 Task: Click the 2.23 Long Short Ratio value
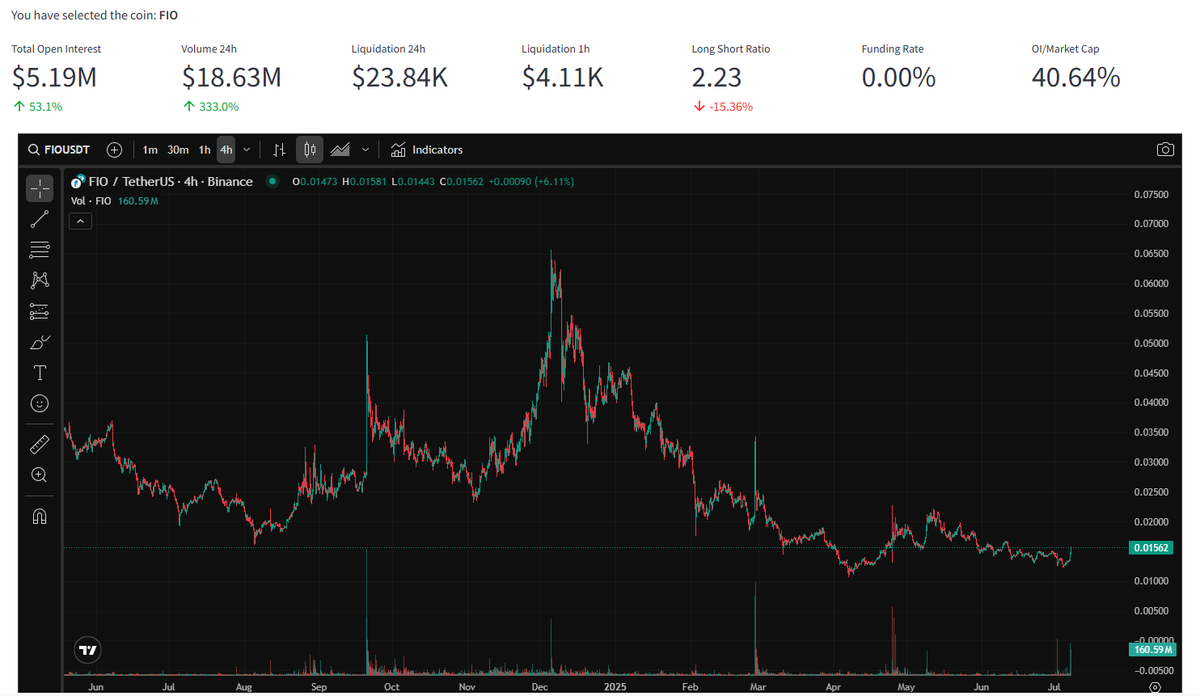coord(716,77)
